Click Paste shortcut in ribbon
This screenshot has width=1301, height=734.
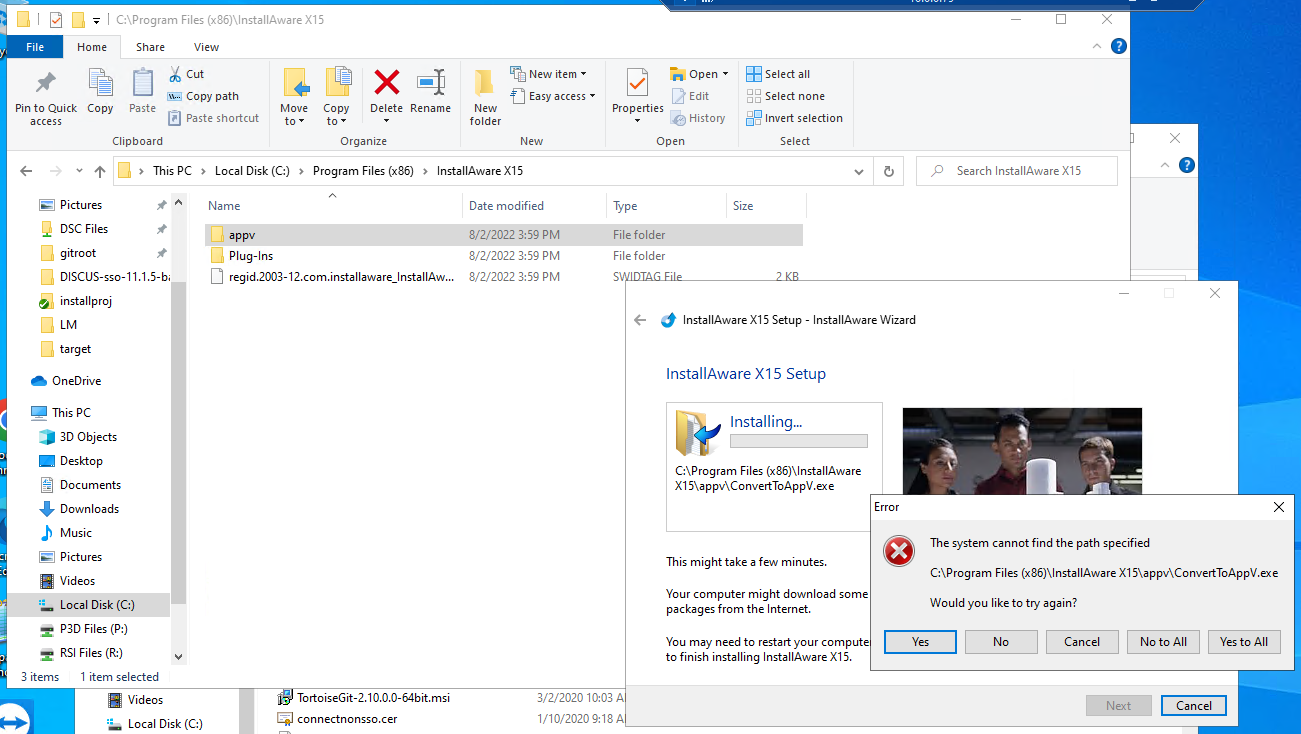coord(213,118)
